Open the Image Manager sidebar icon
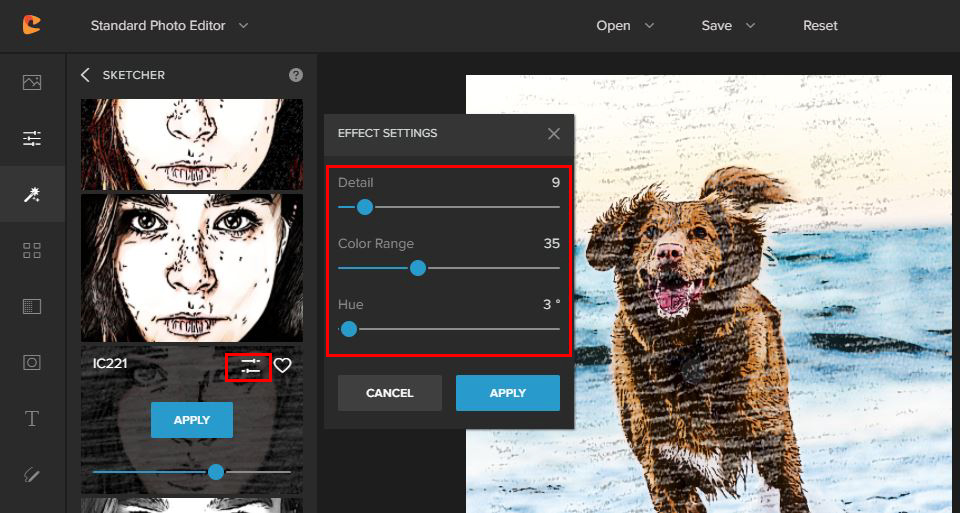960x513 pixels. coord(32,82)
